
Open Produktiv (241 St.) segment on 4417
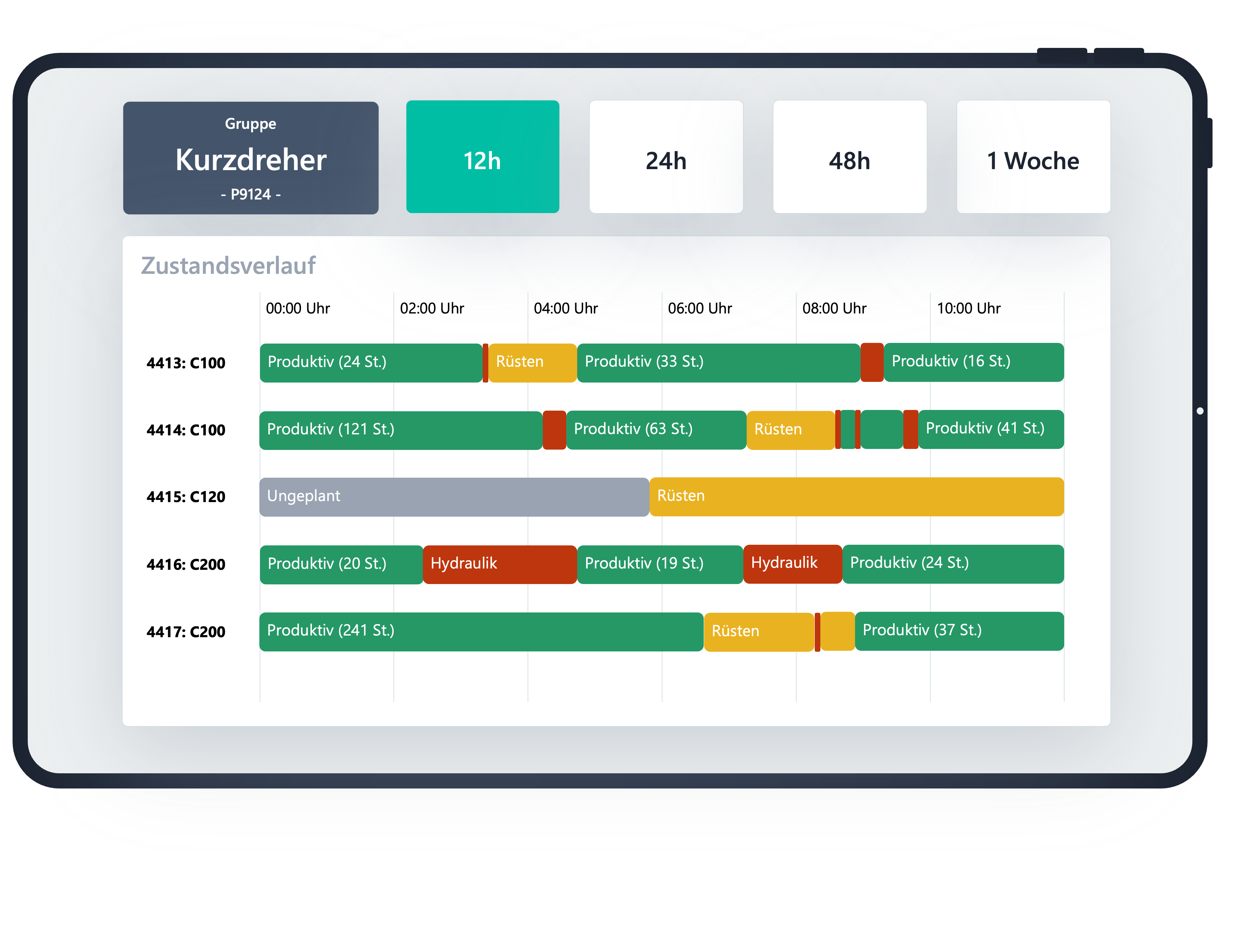coord(480,631)
